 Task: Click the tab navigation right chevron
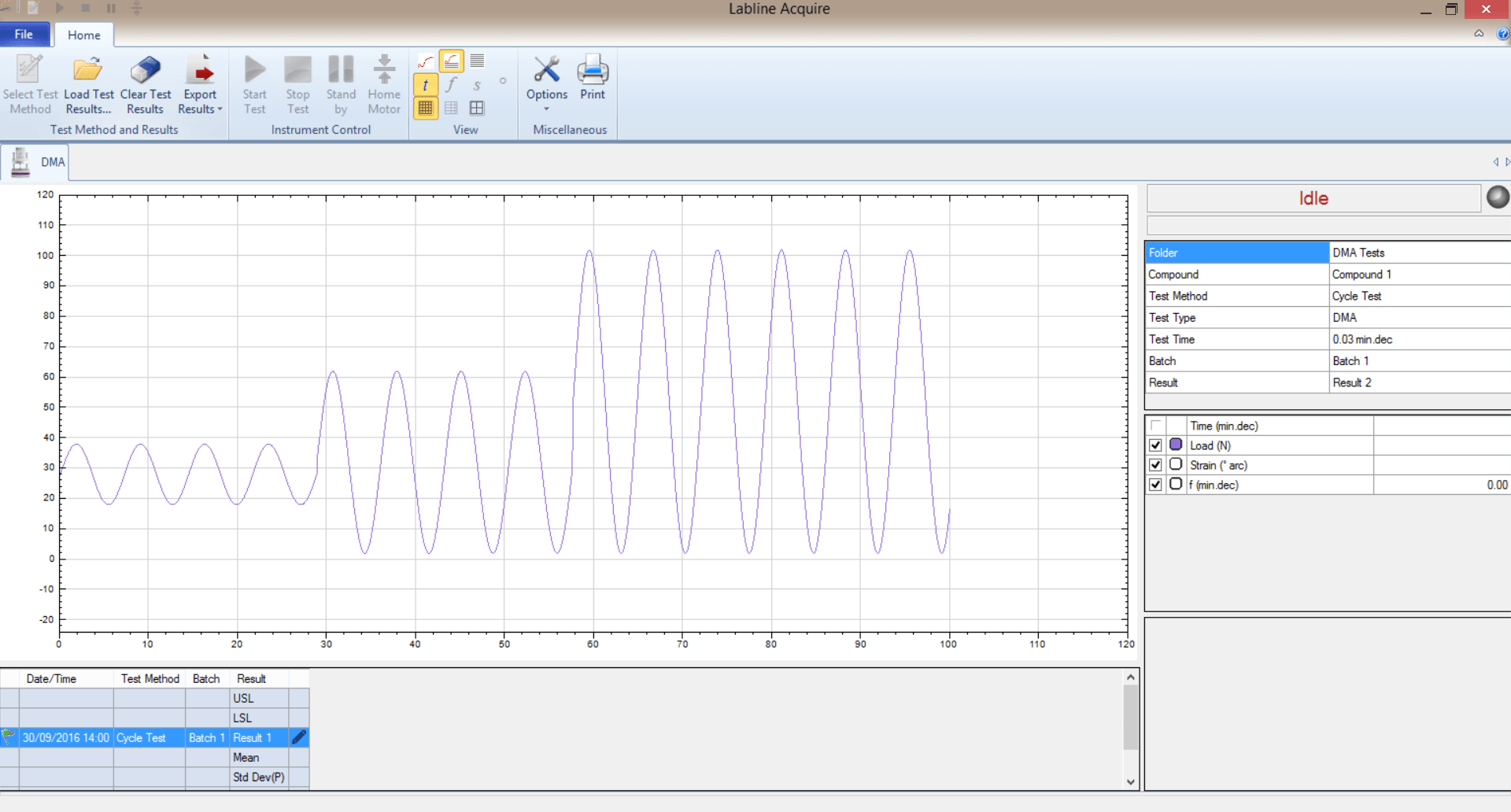tap(1507, 162)
